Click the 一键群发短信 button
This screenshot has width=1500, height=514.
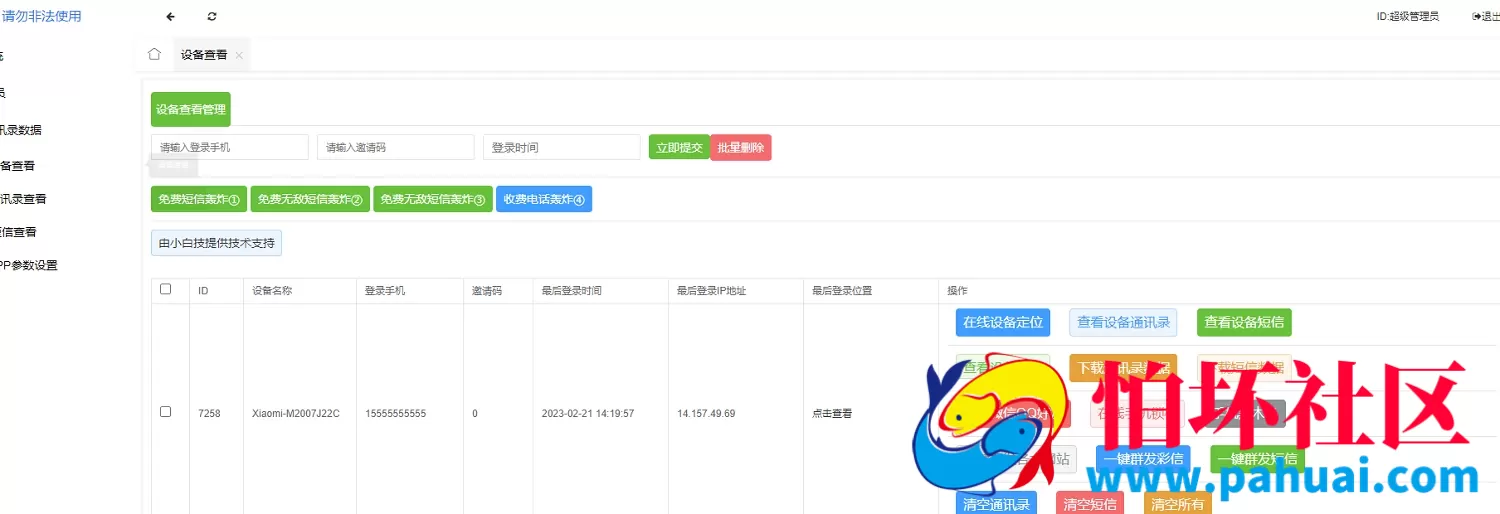[x=1257, y=459]
